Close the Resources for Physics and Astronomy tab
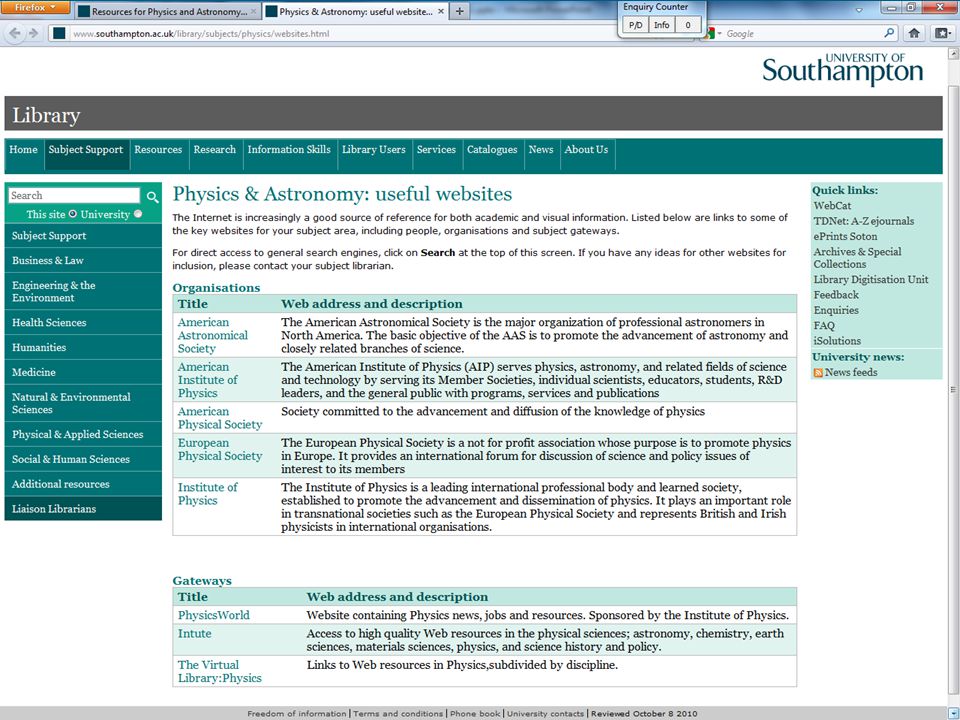The width and height of the screenshot is (960, 720). (253, 12)
